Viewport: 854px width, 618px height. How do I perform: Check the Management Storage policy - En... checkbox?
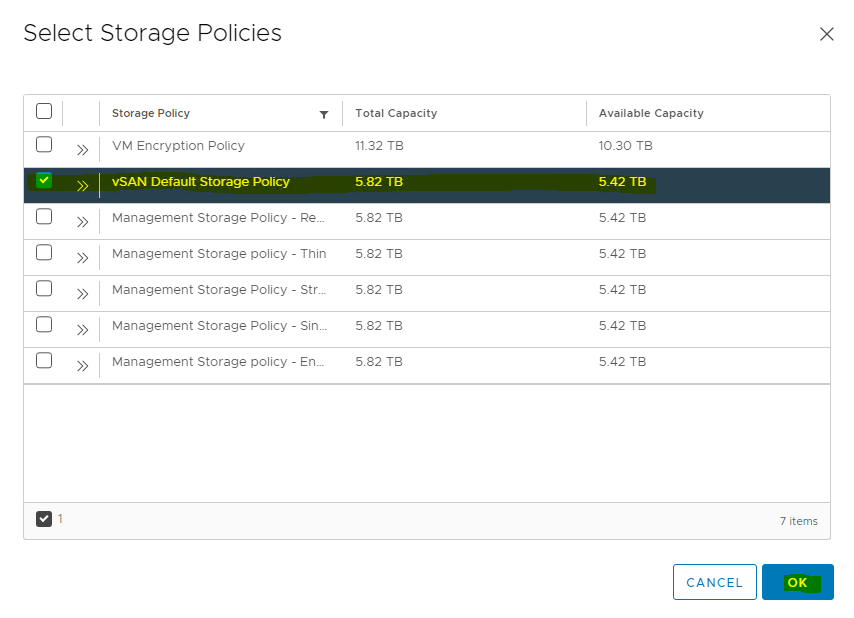[44, 360]
